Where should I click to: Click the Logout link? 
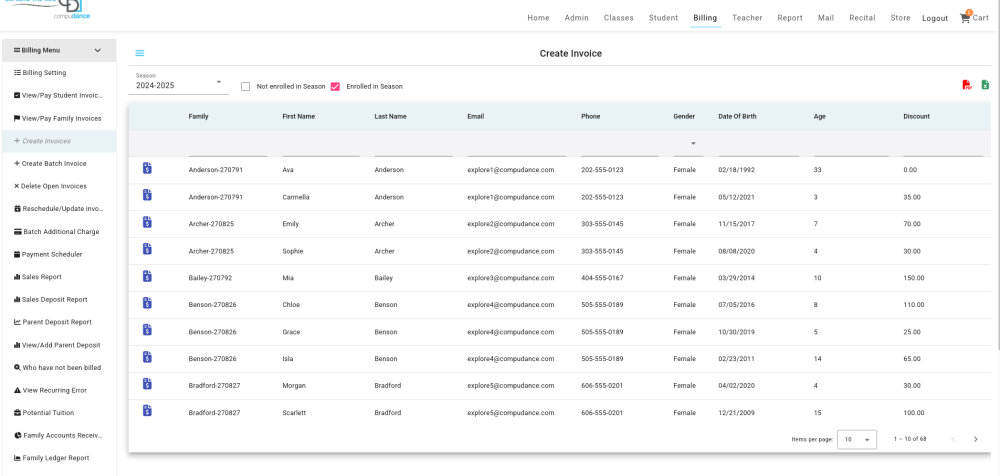click(x=935, y=19)
